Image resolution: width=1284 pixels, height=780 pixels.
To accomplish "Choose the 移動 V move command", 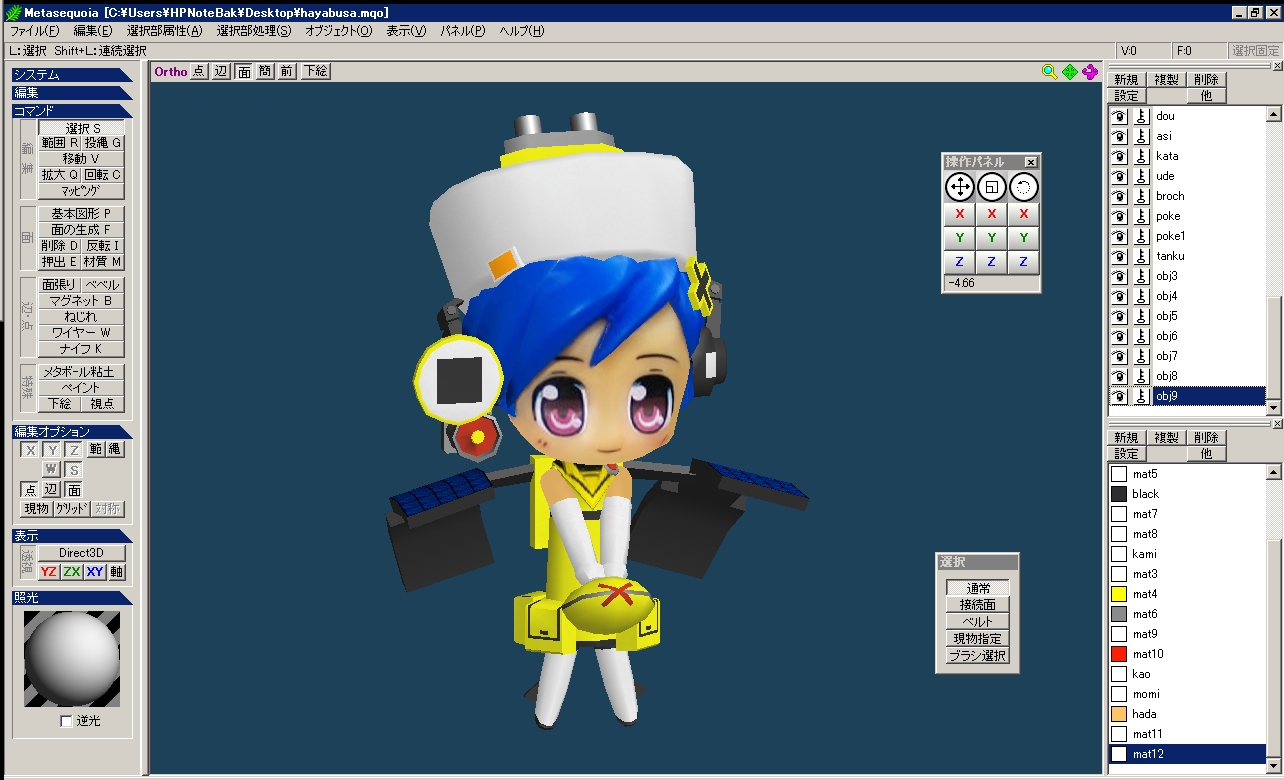I will point(82,158).
